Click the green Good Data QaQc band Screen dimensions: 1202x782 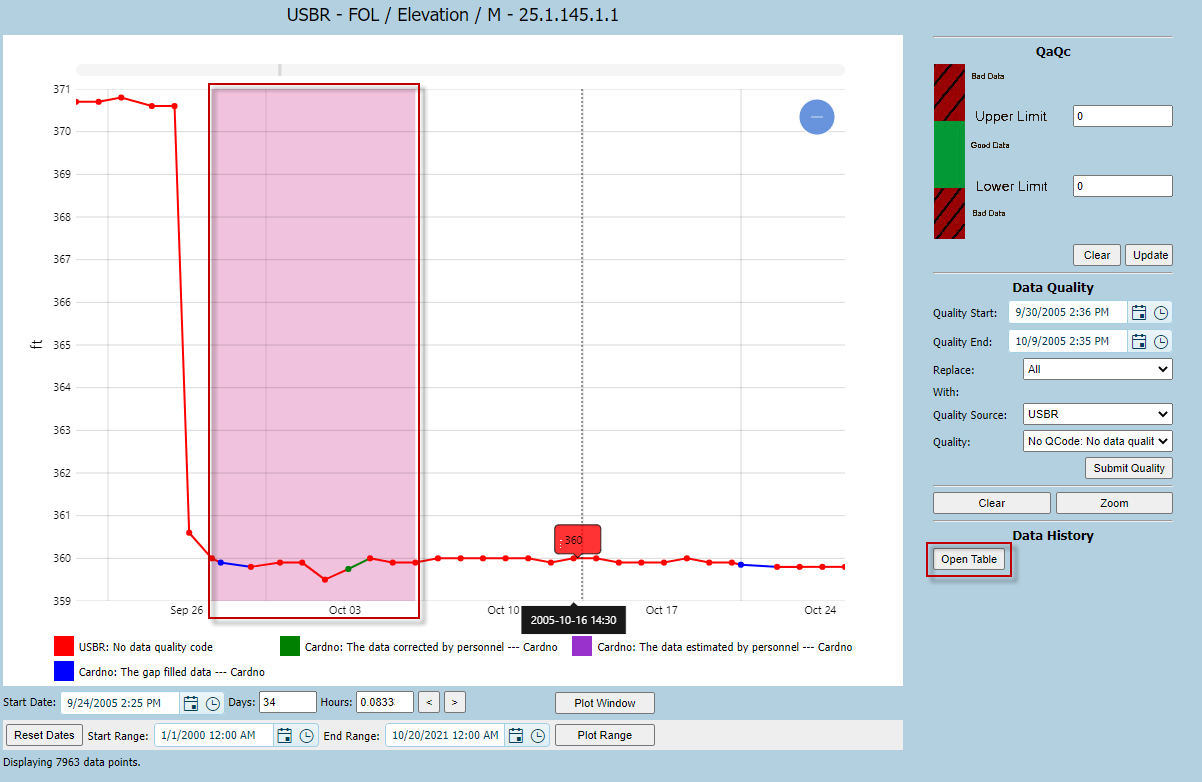coord(949,155)
